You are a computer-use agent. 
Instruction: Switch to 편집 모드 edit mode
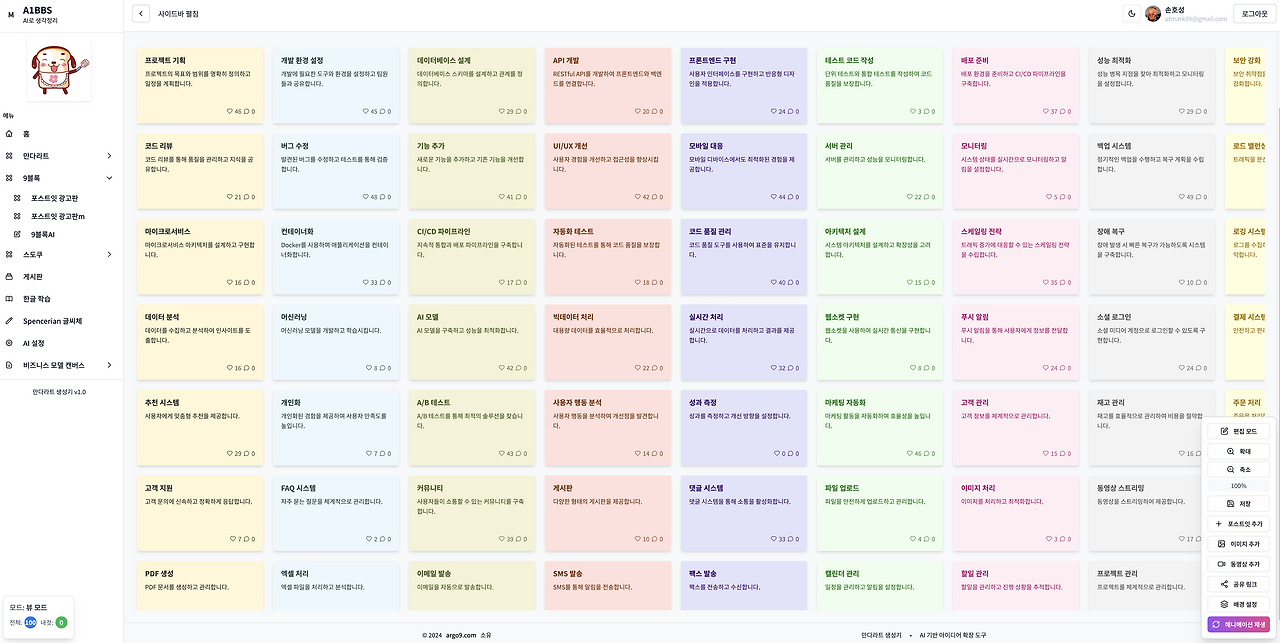pos(1239,431)
